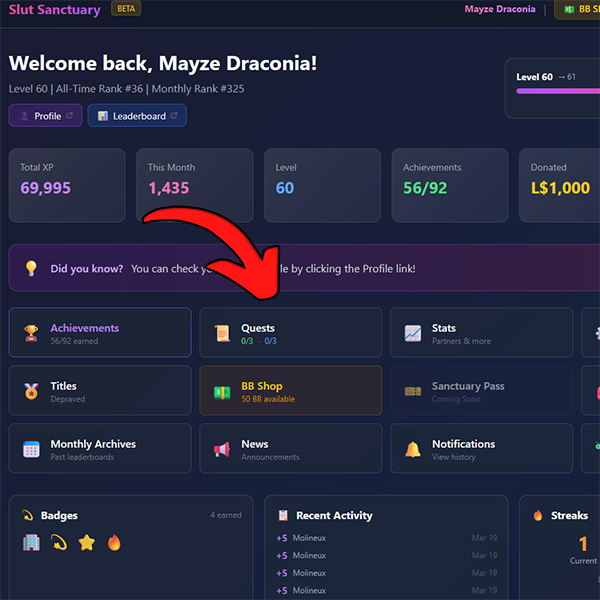Select the first Molineux recent activity entry
The height and width of the screenshot is (600, 600).
pyautogui.click(x=309, y=538)
